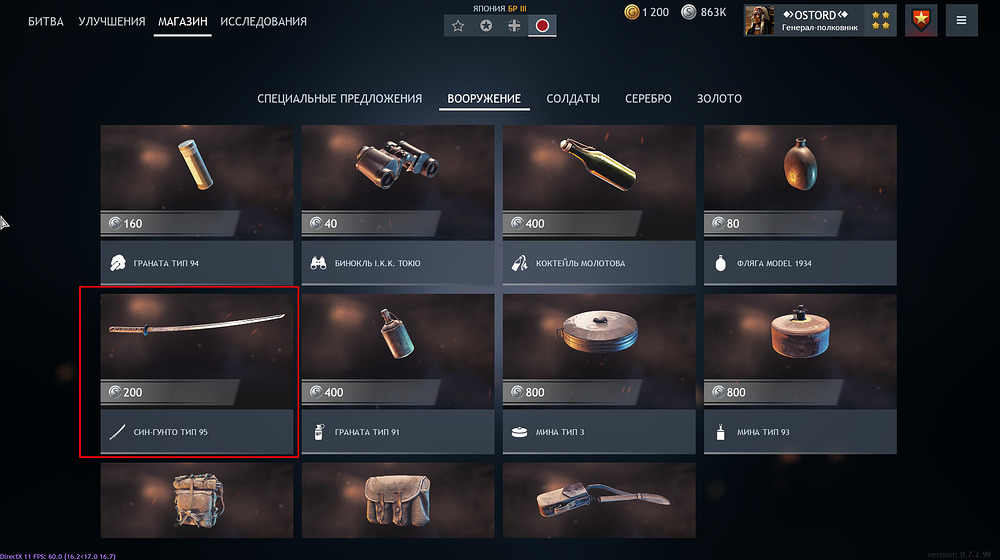Screen dimensions: 1000x560
Task: Select the Син-гунто Тип 95 sword item
Action: (x=196, y=374)
